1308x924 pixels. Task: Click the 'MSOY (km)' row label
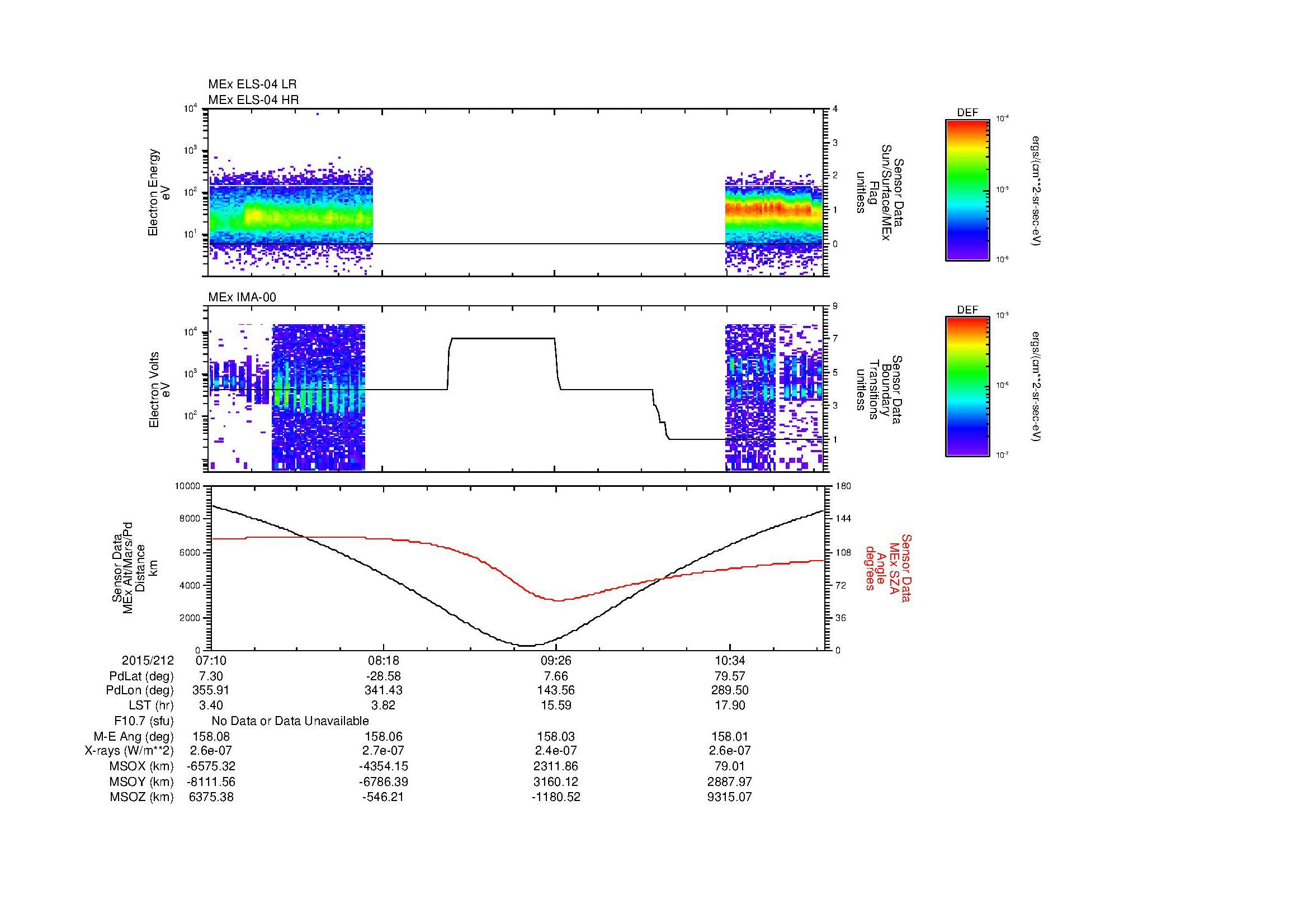pyautogui.click(x=142, y=781)
